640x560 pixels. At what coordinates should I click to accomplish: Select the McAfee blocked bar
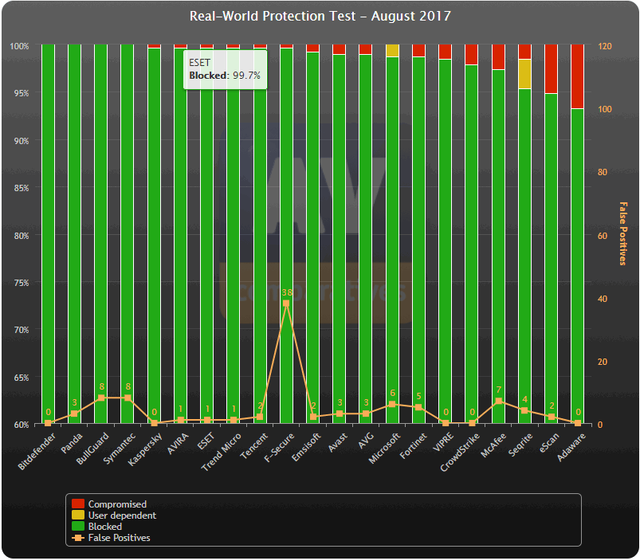point(498,247)
